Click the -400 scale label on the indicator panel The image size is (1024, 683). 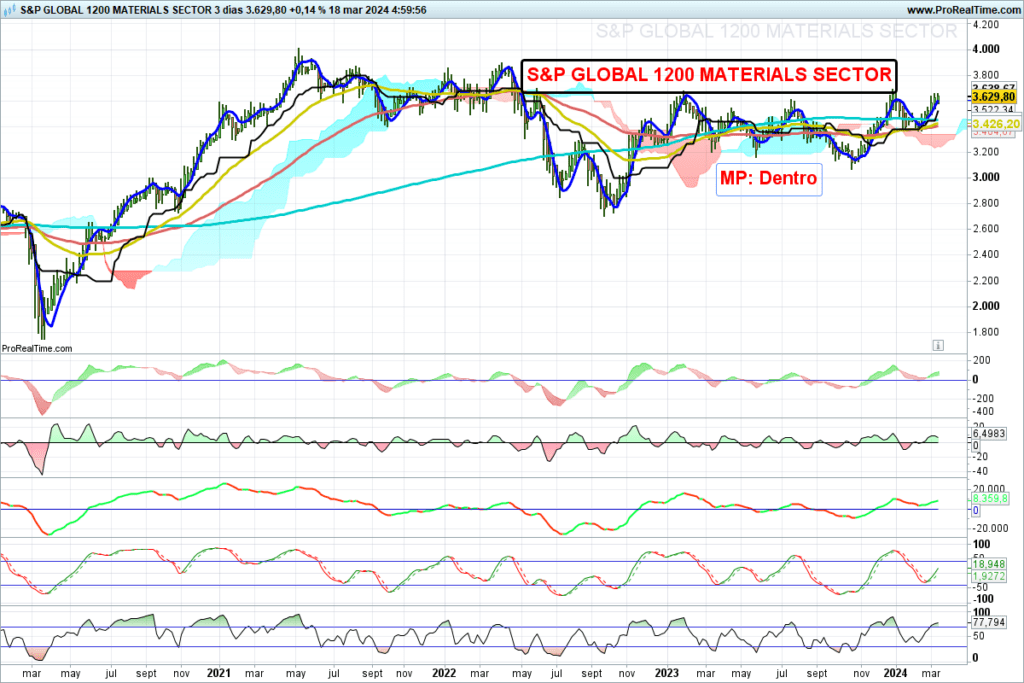(x=983, y=411)
